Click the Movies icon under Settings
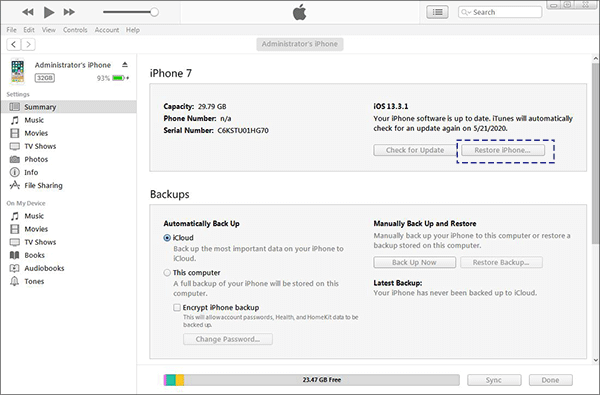600x395 pixels. click(15, 133)
